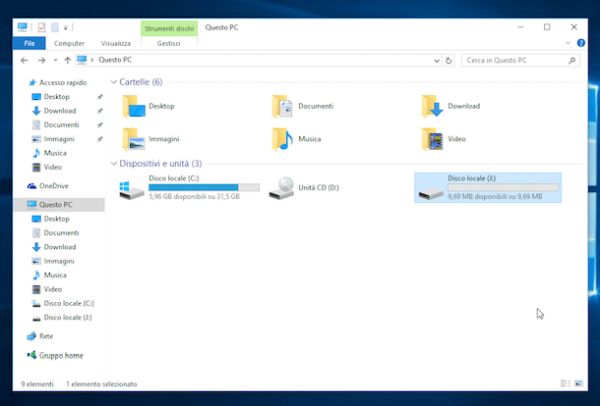
Task: Collapse the Cartelle (6) group
Action: [113, 81]
